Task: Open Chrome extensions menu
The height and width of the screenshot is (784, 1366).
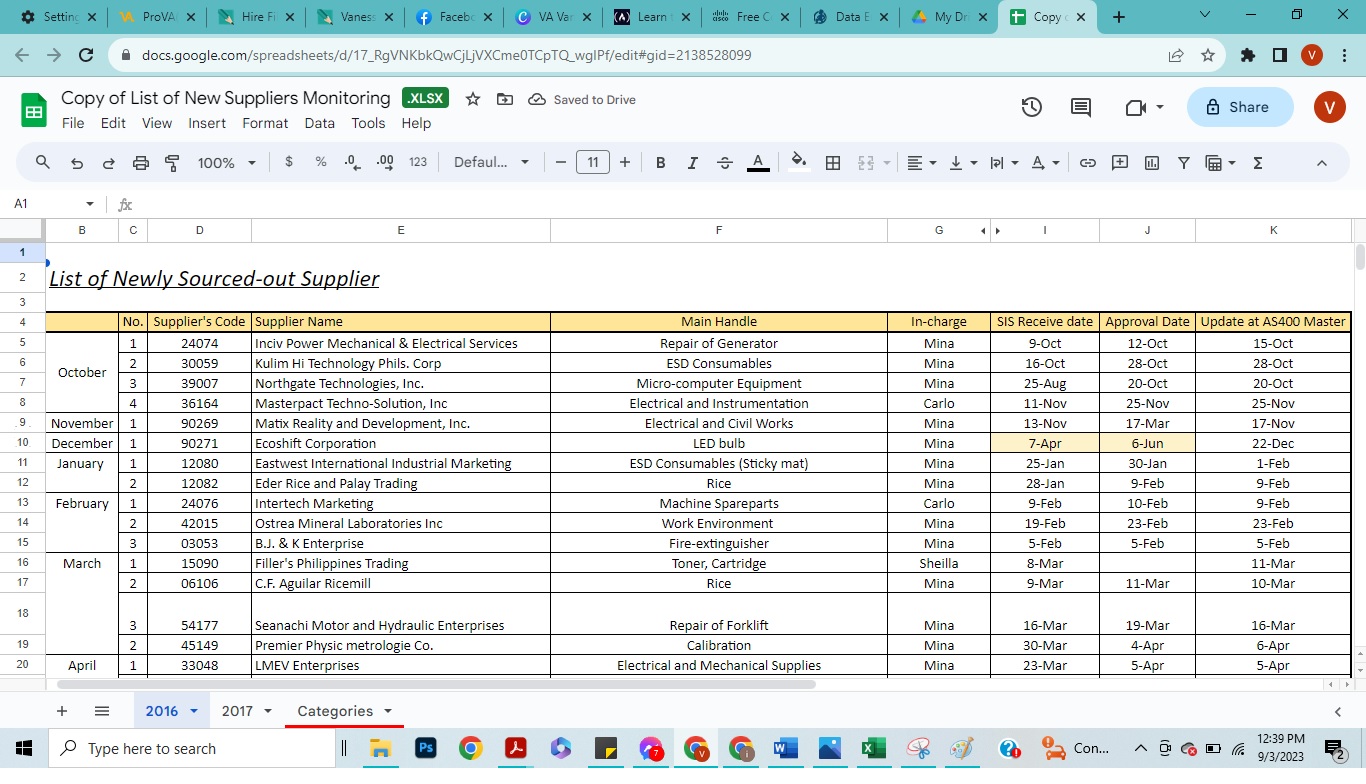Action: [1248, 55]
